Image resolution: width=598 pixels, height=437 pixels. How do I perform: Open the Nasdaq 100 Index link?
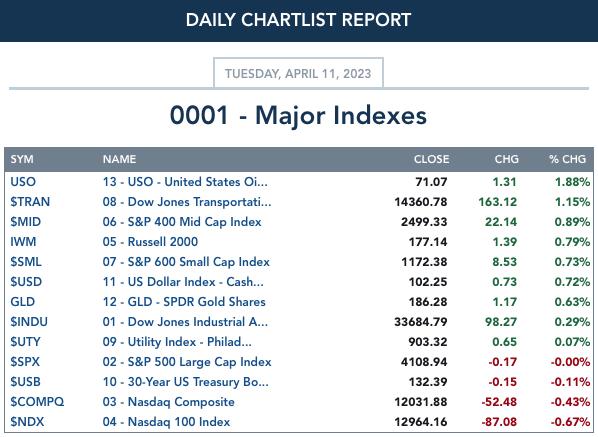pos(166,422)
